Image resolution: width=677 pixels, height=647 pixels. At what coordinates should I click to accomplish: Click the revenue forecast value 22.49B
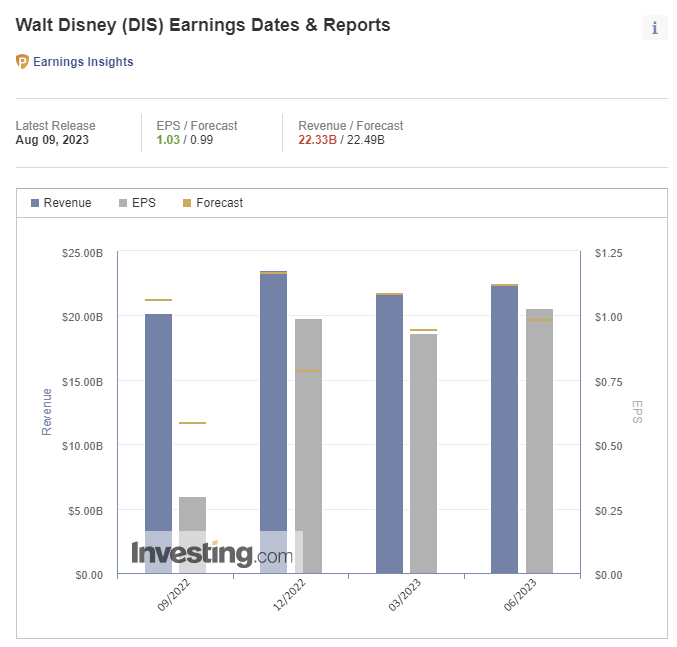point(366,140)
